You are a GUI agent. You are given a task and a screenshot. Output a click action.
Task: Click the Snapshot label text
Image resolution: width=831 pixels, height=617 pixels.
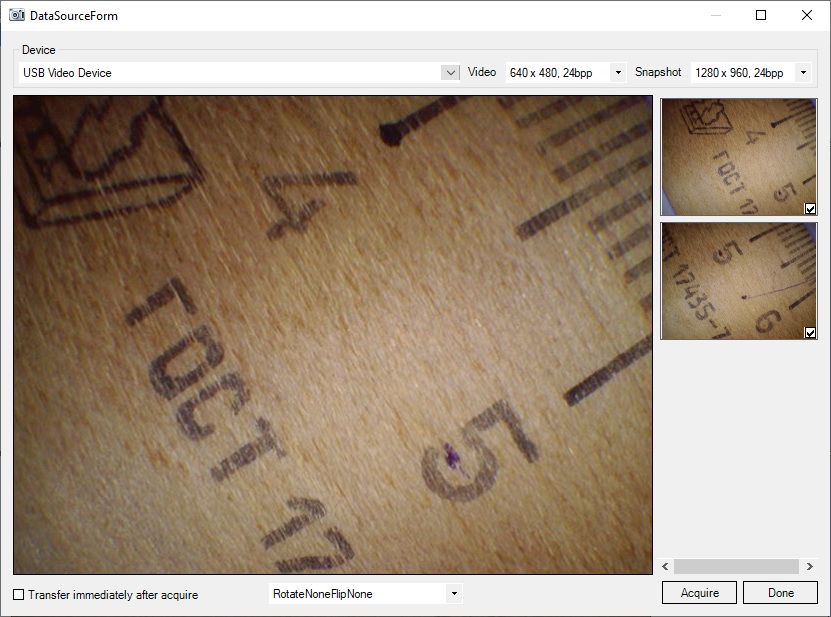658,72
